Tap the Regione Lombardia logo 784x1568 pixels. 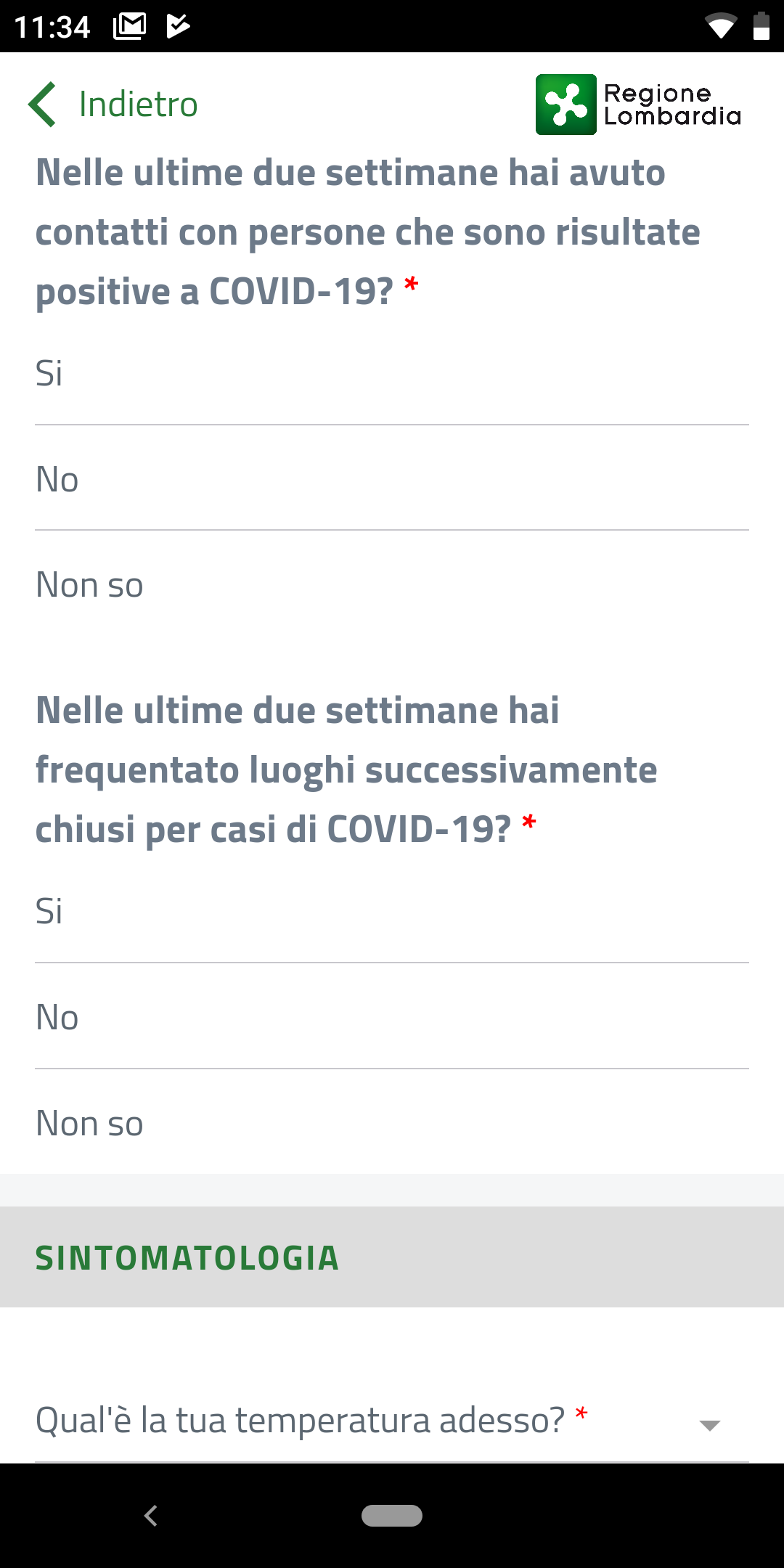(638, 105)
